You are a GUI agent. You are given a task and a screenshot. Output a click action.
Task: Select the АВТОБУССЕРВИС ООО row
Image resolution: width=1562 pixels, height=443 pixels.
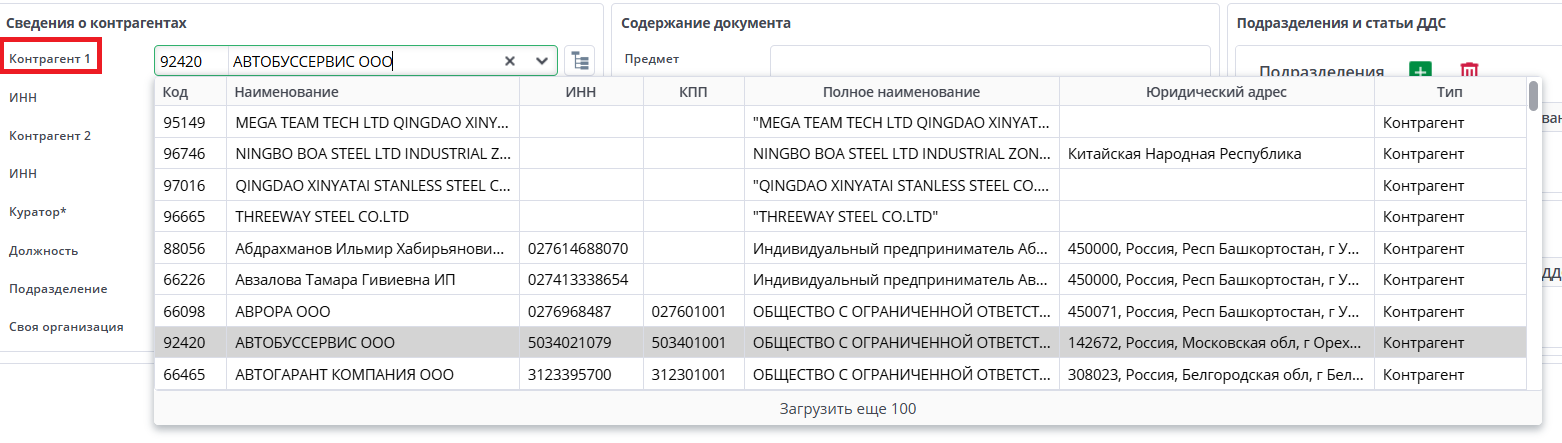click(372, 343)
